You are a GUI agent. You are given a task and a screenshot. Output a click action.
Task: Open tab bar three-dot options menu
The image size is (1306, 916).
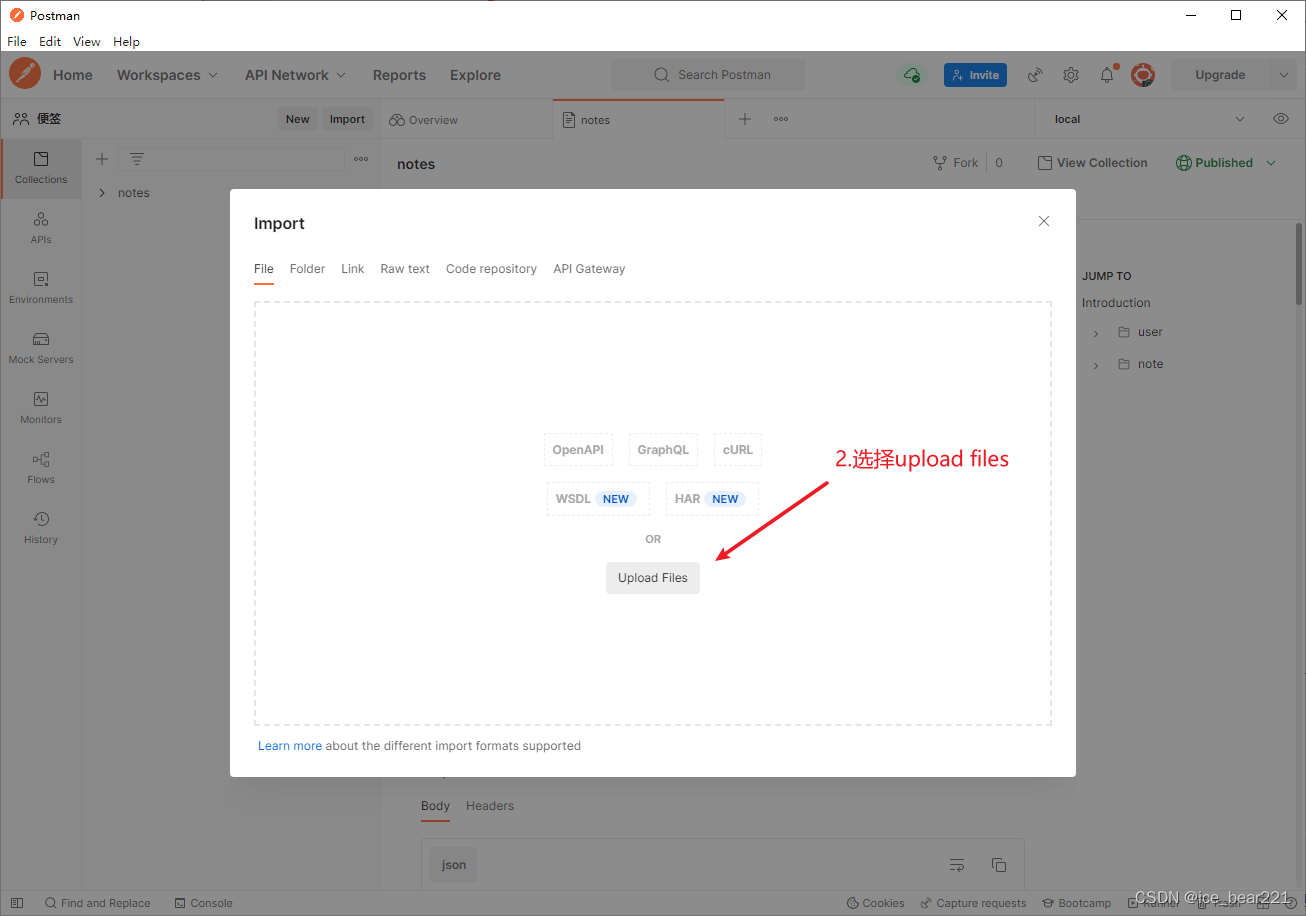(781, 119)
